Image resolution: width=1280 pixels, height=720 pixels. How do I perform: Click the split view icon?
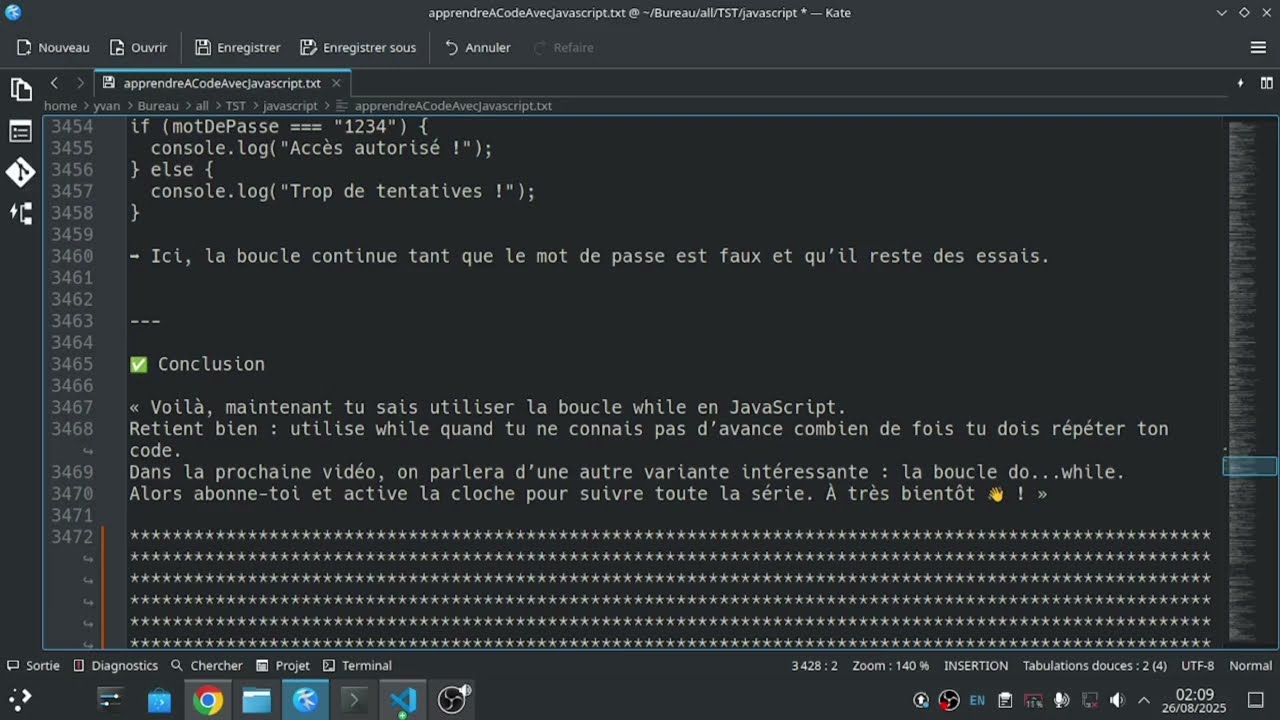point(1267,83)
